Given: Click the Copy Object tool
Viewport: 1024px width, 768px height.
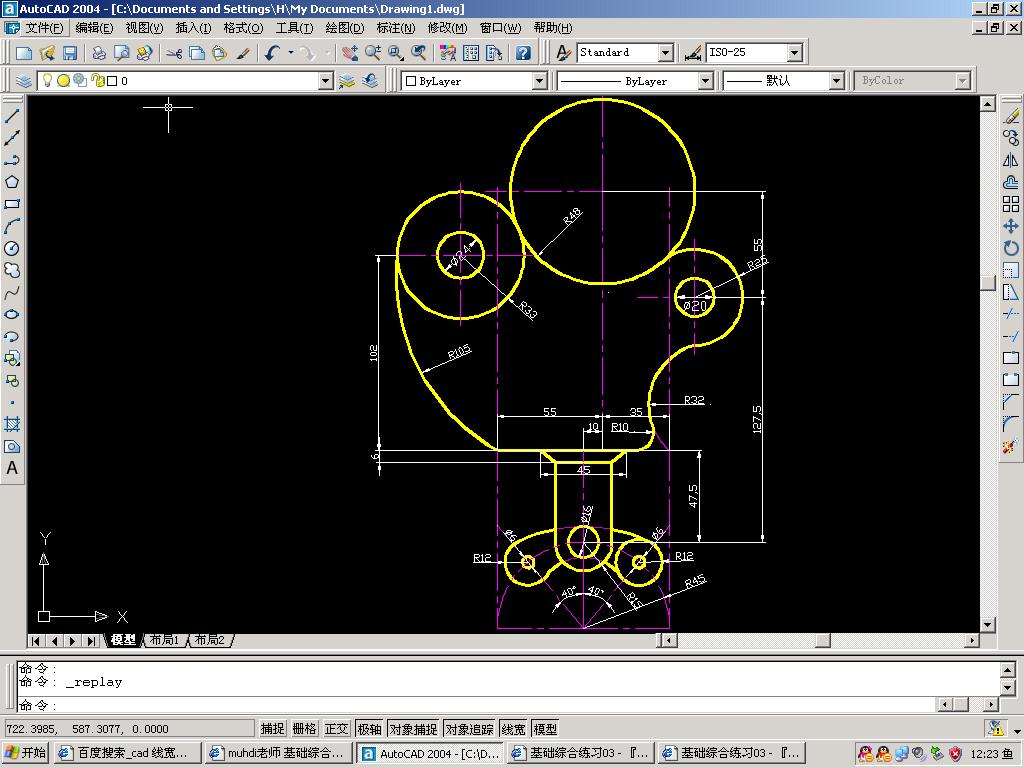Looking at the screenshot, I should coord(1011,138).
